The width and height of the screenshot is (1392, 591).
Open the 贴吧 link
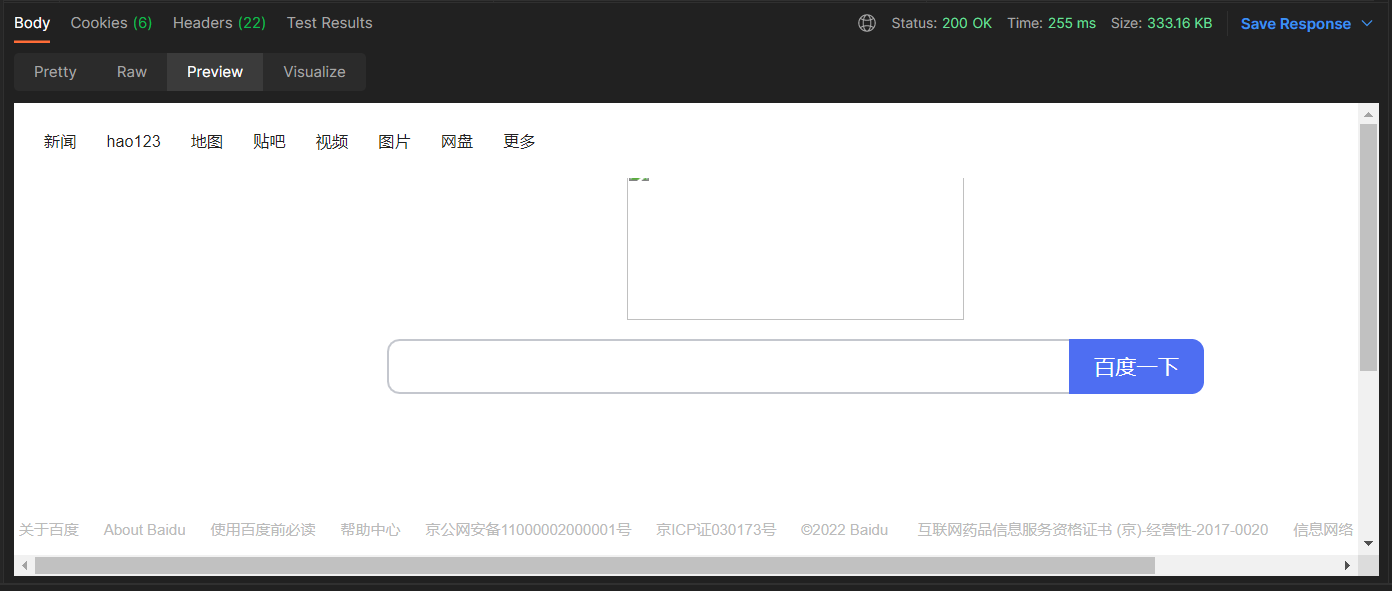pos(269,142)
